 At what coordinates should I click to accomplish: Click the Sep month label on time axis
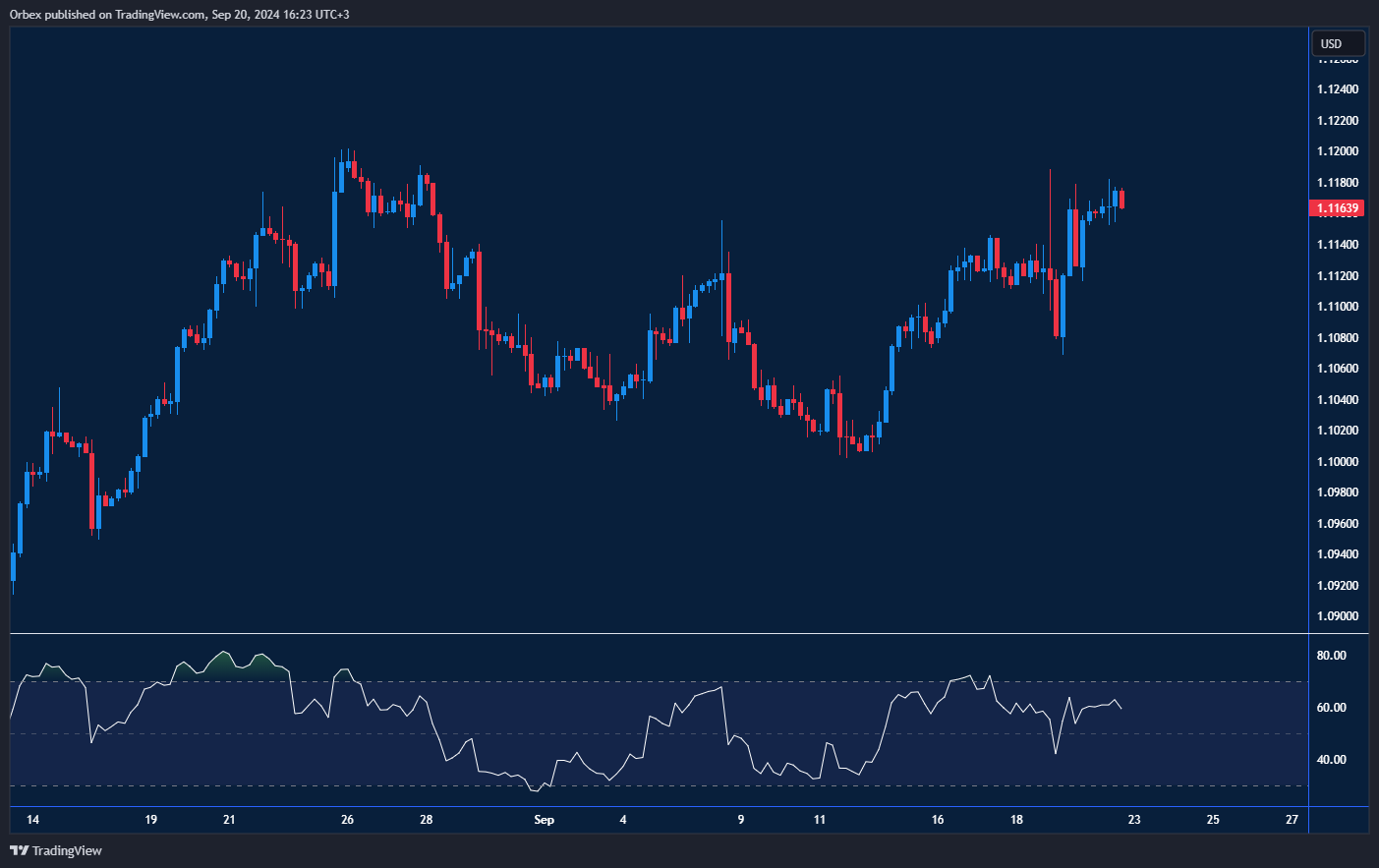[x=544, y=820]
